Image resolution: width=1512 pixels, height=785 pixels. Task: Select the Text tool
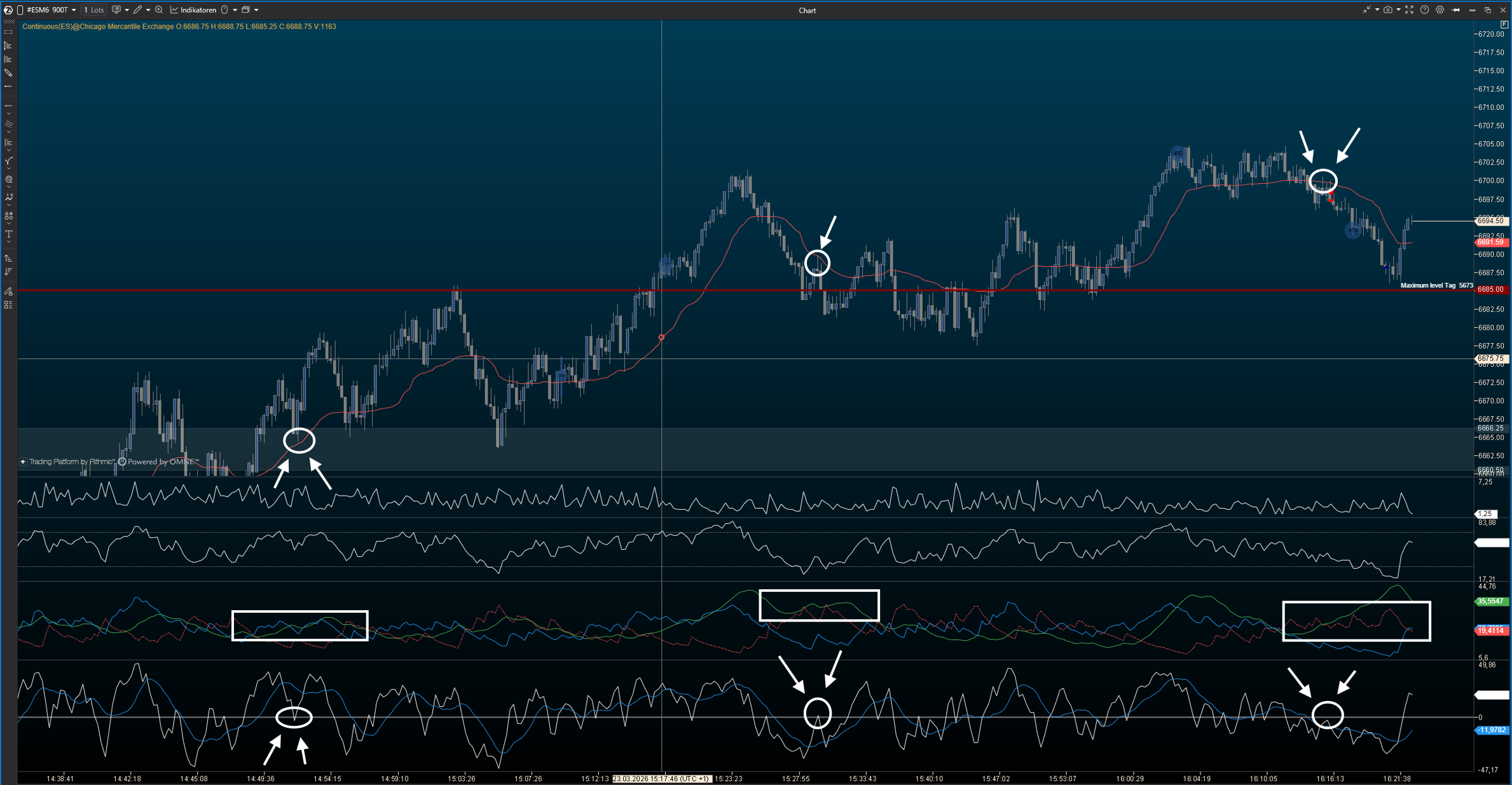(x=8, y=235)
